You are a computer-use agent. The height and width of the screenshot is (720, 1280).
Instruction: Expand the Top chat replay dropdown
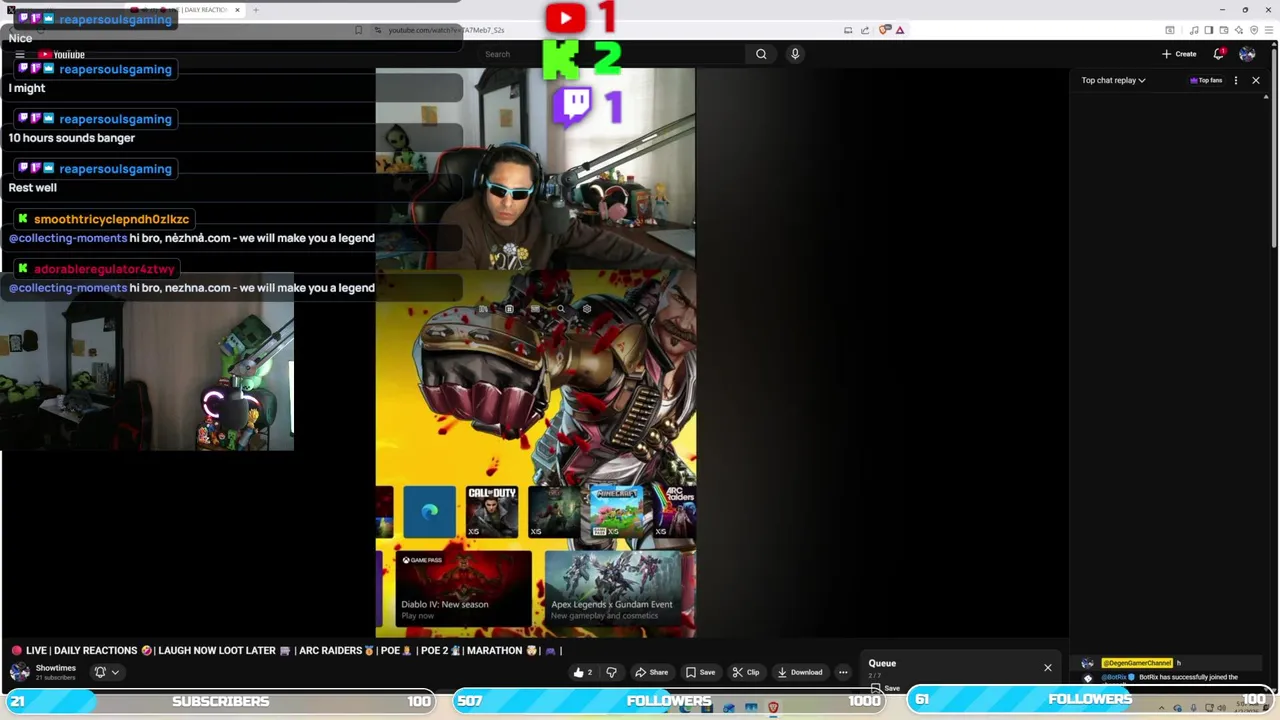click(1113, 80)
